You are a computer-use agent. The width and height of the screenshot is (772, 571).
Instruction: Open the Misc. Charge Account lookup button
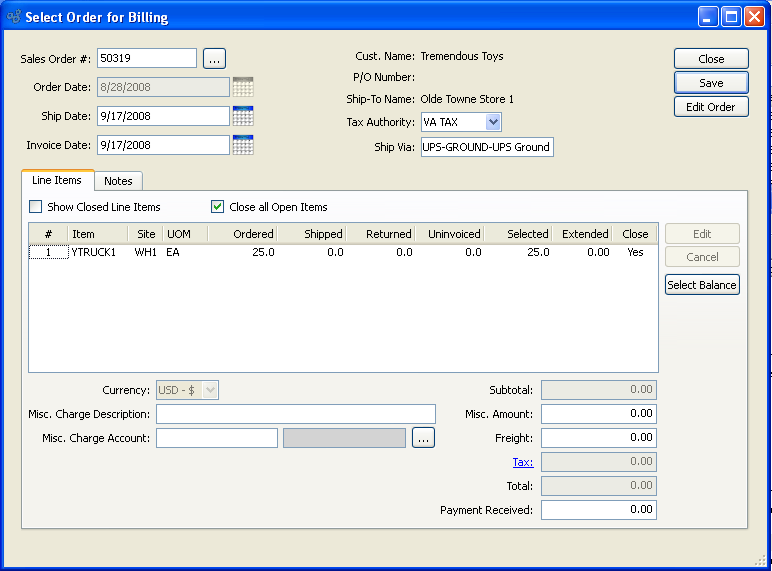[423, 438]
